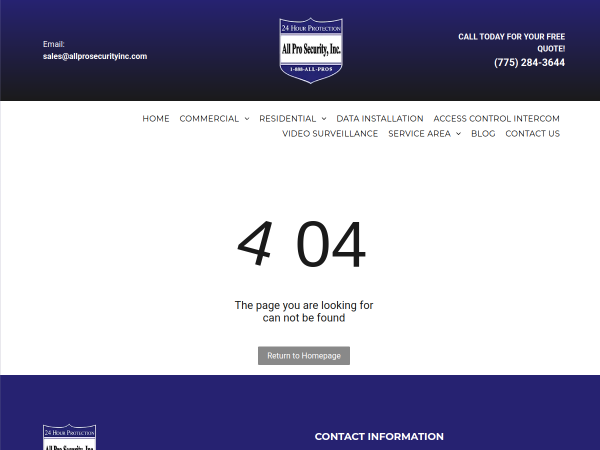Viewport: 600px width, 450px height.
Task: Click the footer All Pro Security logo
Action: coord(69,437)
